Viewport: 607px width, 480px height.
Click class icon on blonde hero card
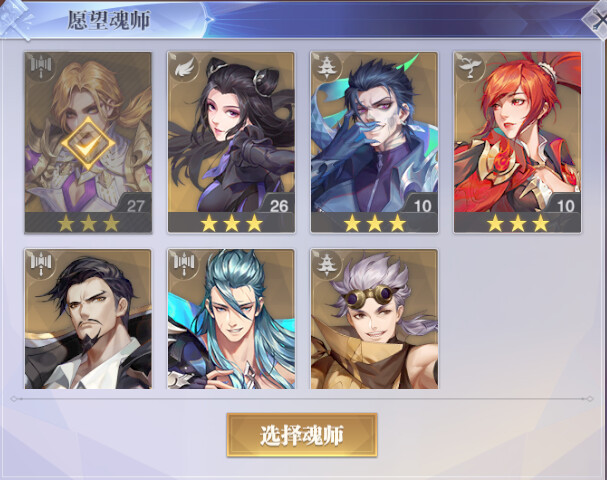pyautogui.click(x=41, y=68)
